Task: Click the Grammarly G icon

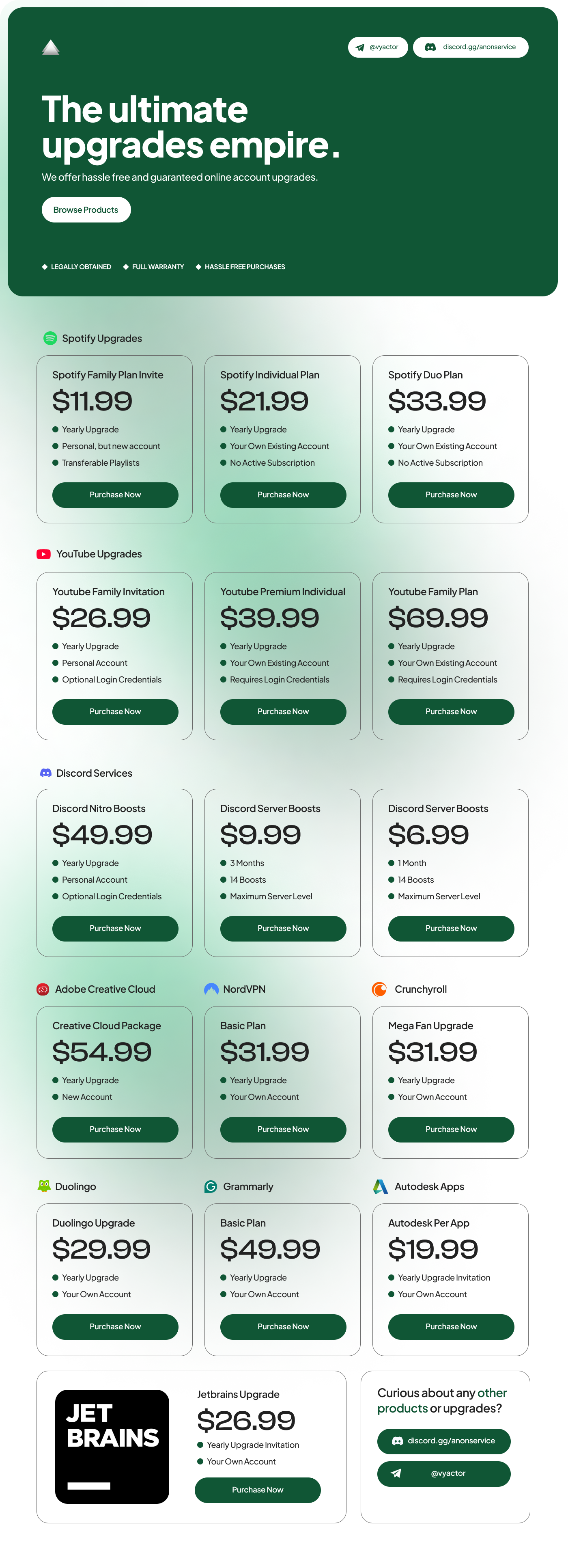Action: (211, 1186)
